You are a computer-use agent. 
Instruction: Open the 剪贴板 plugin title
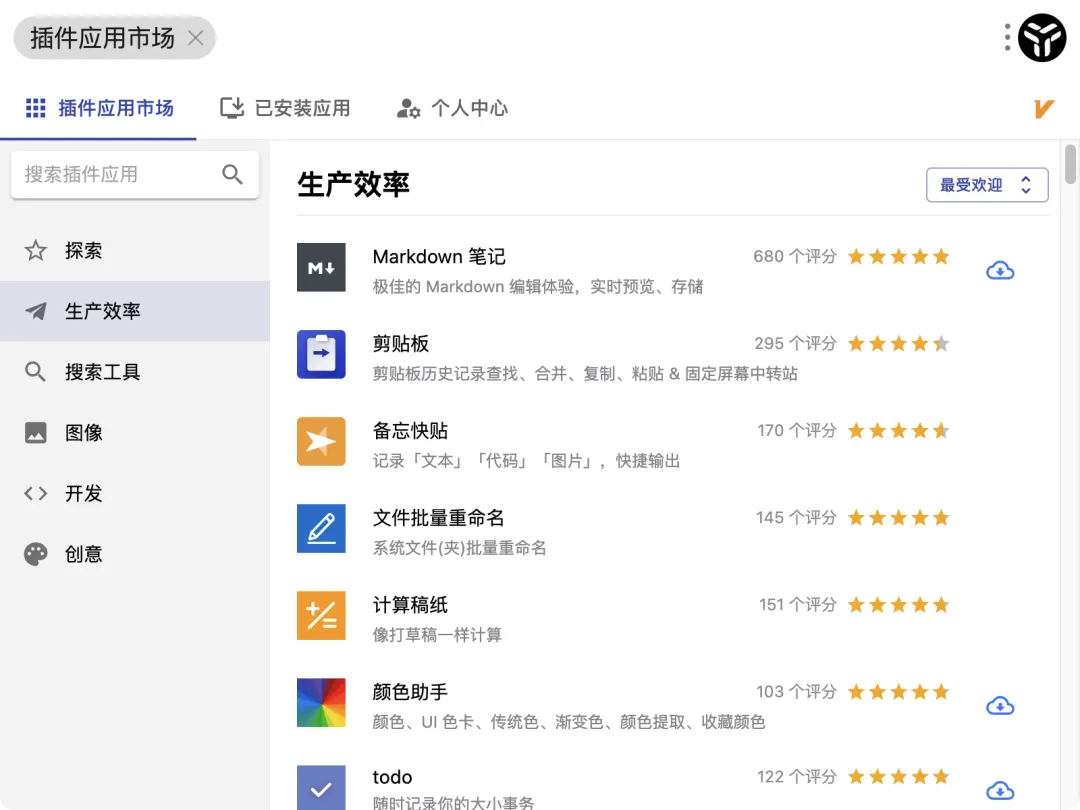click(401, 344)
